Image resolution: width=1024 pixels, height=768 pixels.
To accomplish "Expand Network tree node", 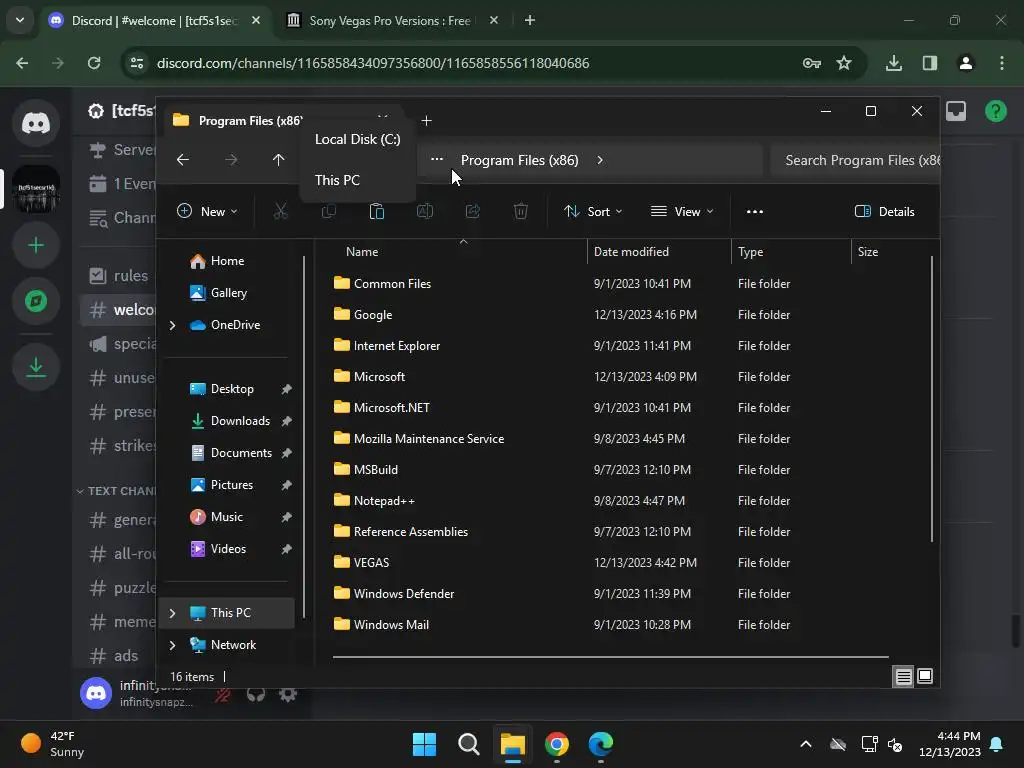I will coord(172,645).
